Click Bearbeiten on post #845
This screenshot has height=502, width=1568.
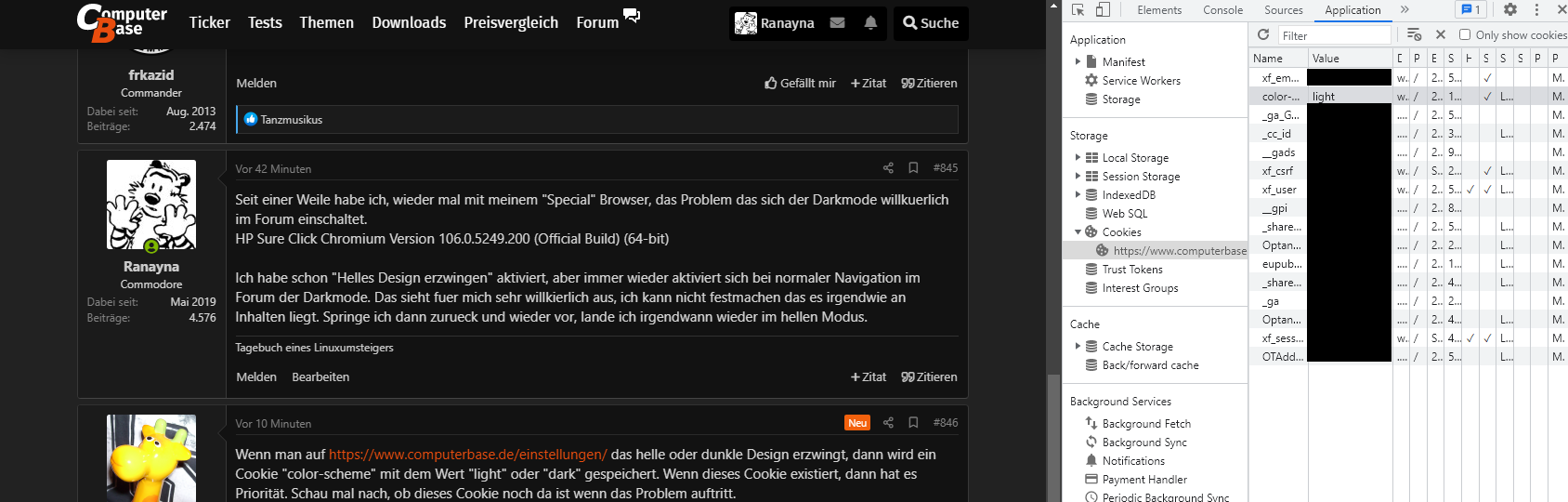(x=320, y=377)
